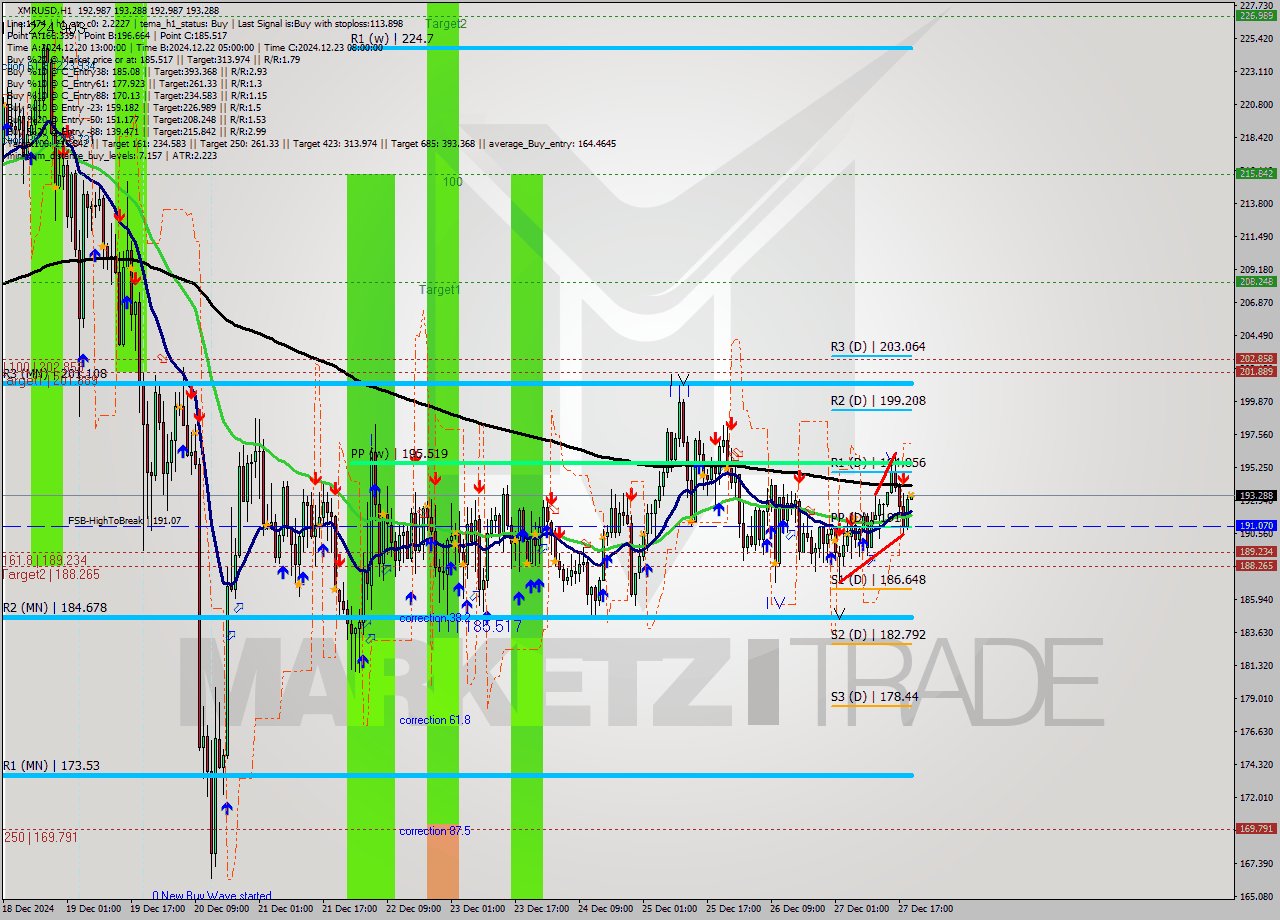Image resolution: width=1280 pixels, height=920 pixels.
Task: Click the R1 (MN) | 173.53 label
Action: coord(51,766)
